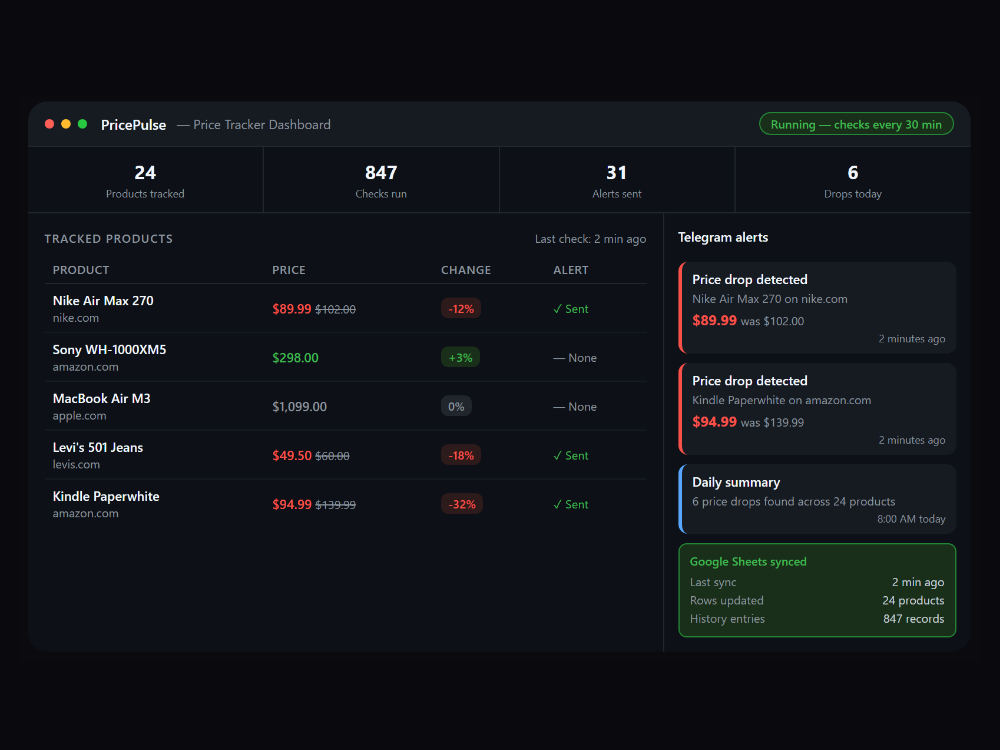Click the -32% Kindle change badge
The image size is (1000, 750).
[462, 505]
